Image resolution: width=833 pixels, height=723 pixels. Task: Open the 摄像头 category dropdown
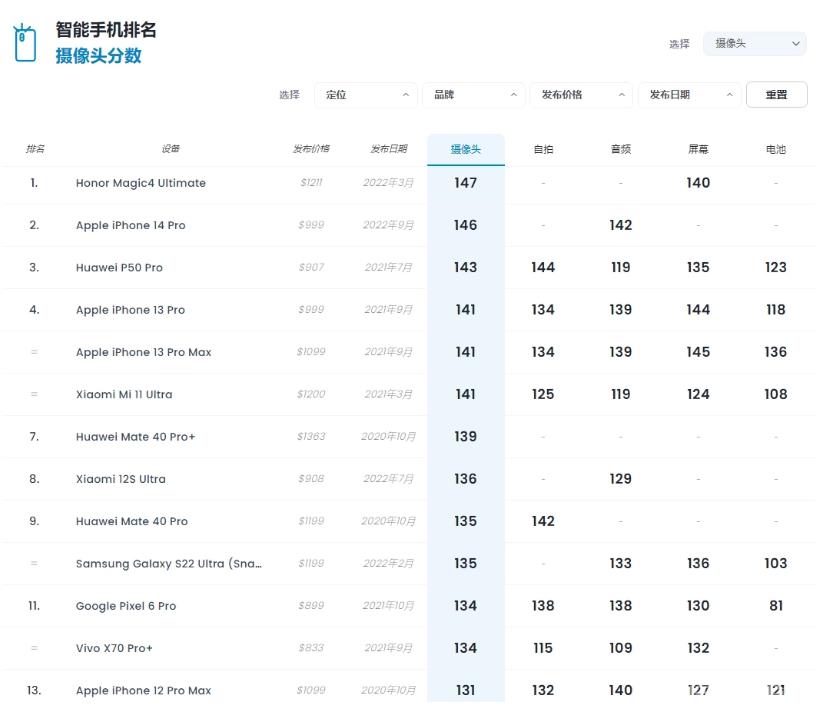point(754,44)
